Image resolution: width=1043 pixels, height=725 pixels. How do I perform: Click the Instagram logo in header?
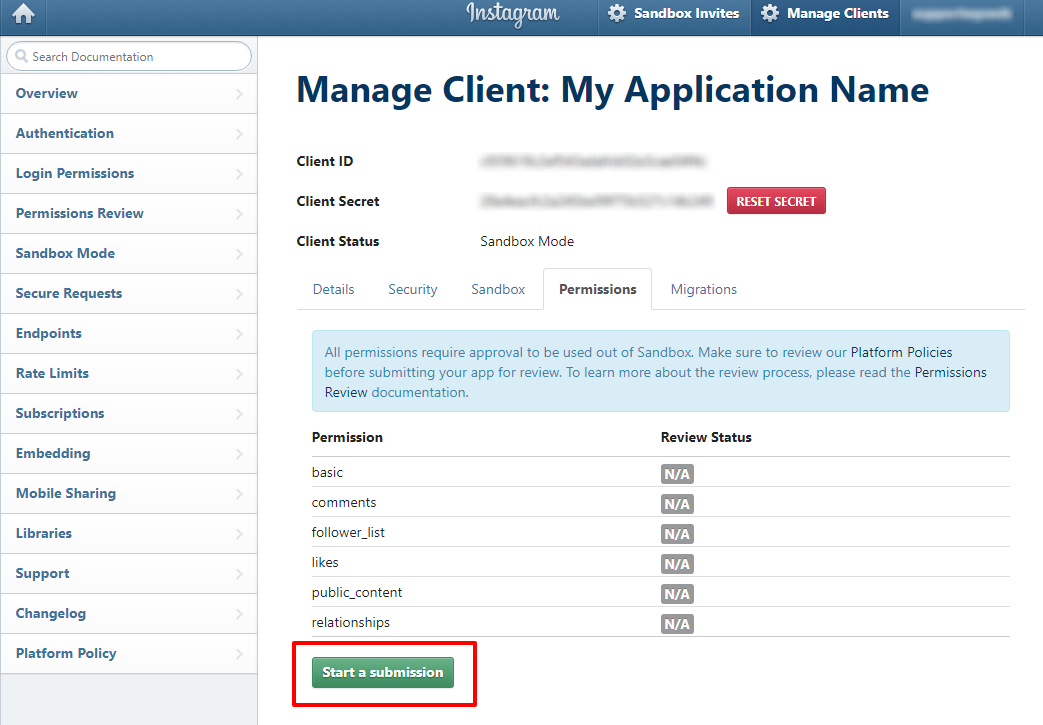click(512, 14)
